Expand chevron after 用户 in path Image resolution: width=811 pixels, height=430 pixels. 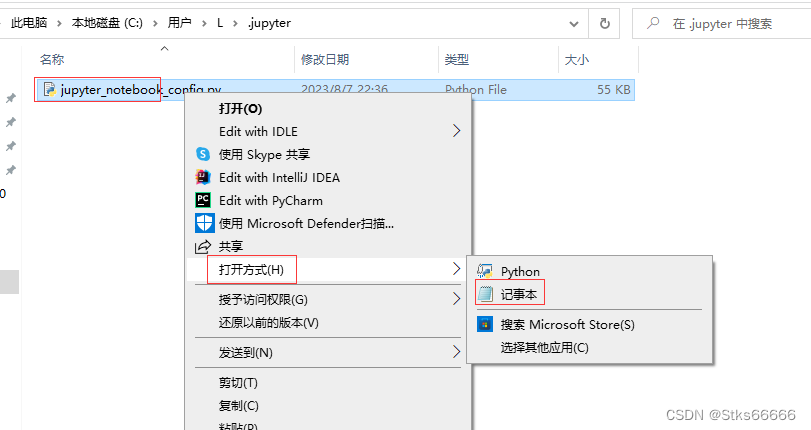click(x=204, y=23)
